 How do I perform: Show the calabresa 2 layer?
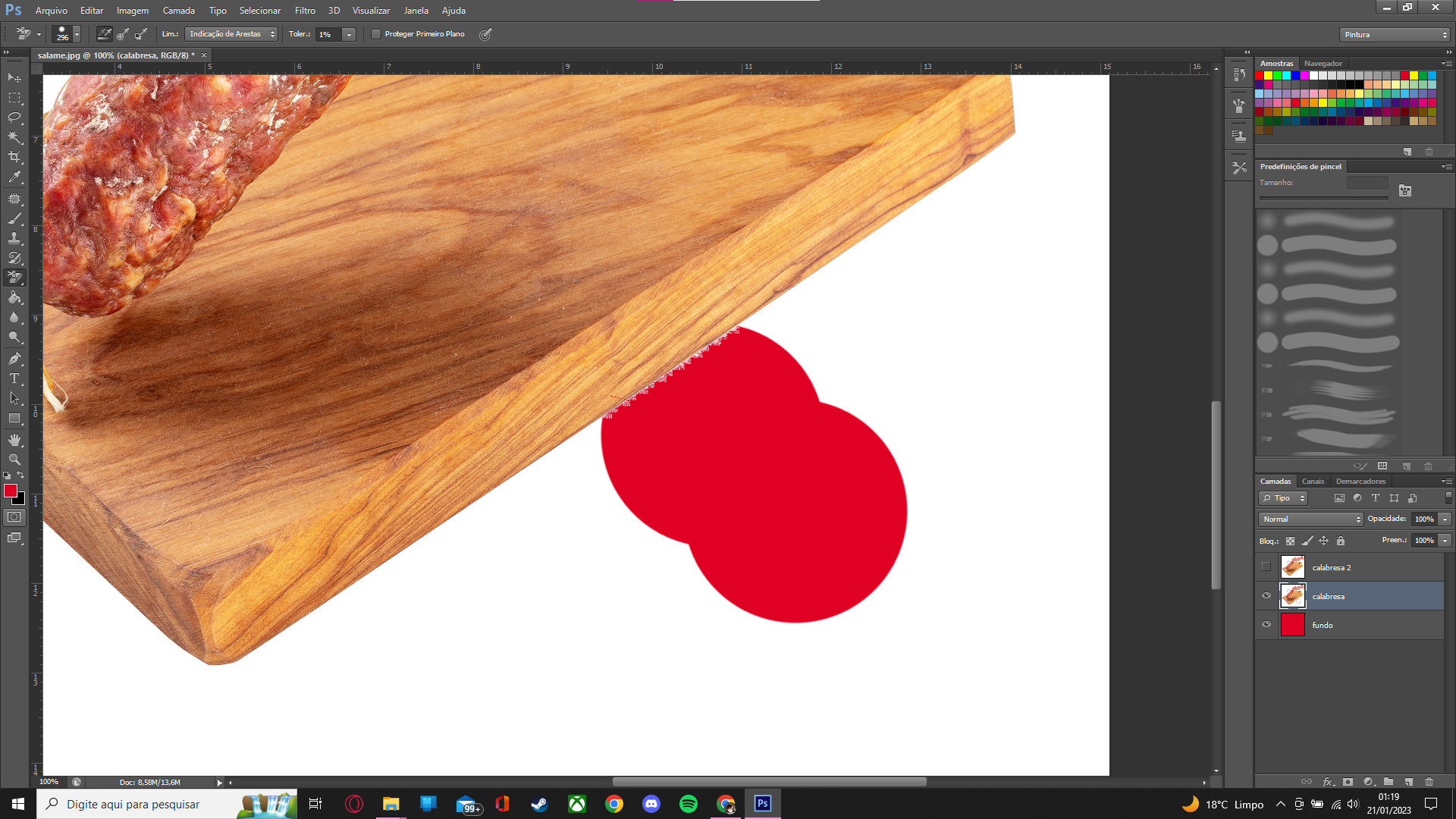click(1266, 566)
